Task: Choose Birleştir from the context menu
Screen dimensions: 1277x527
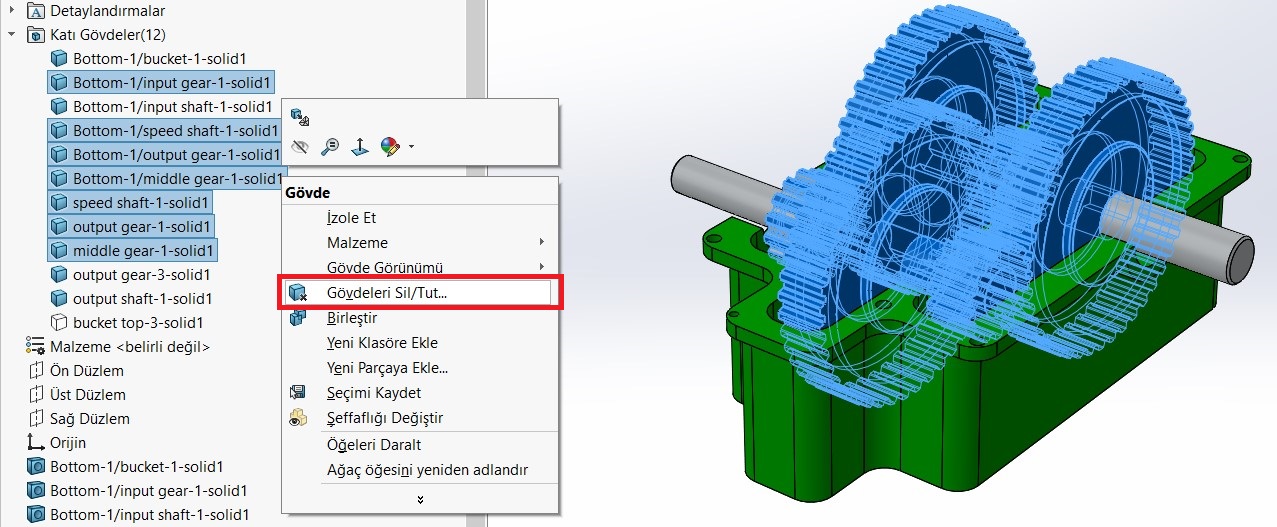Action: 352,318
